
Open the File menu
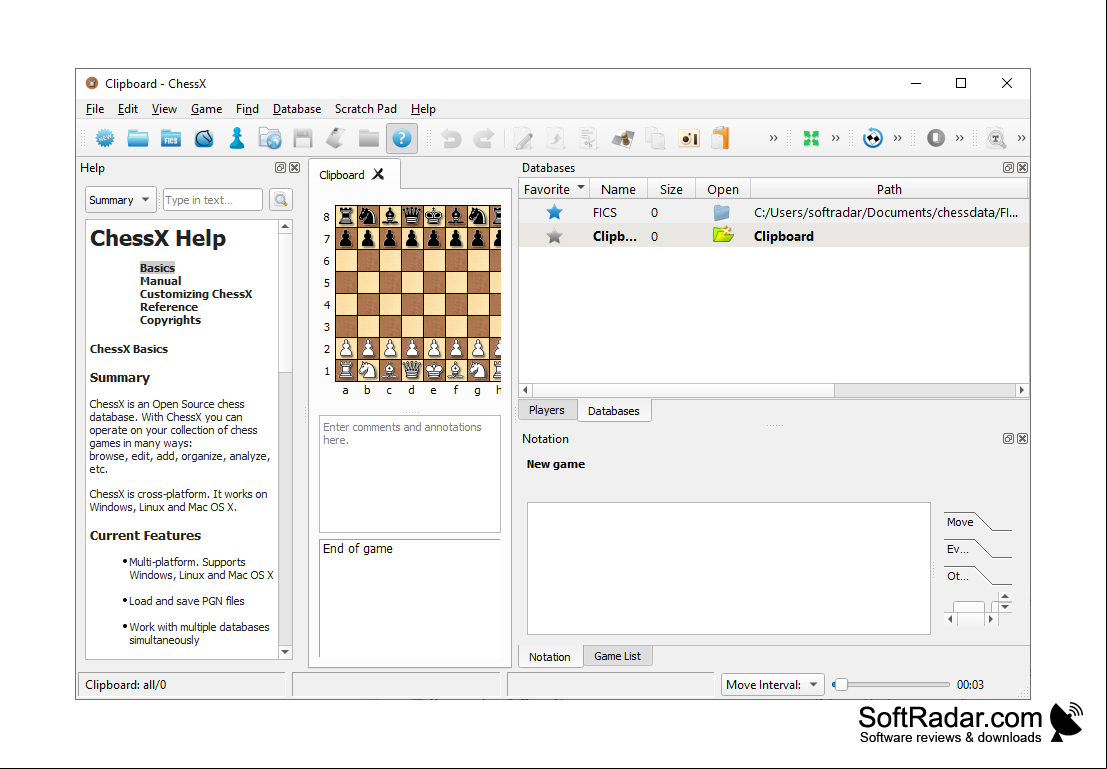click(95, 109)
